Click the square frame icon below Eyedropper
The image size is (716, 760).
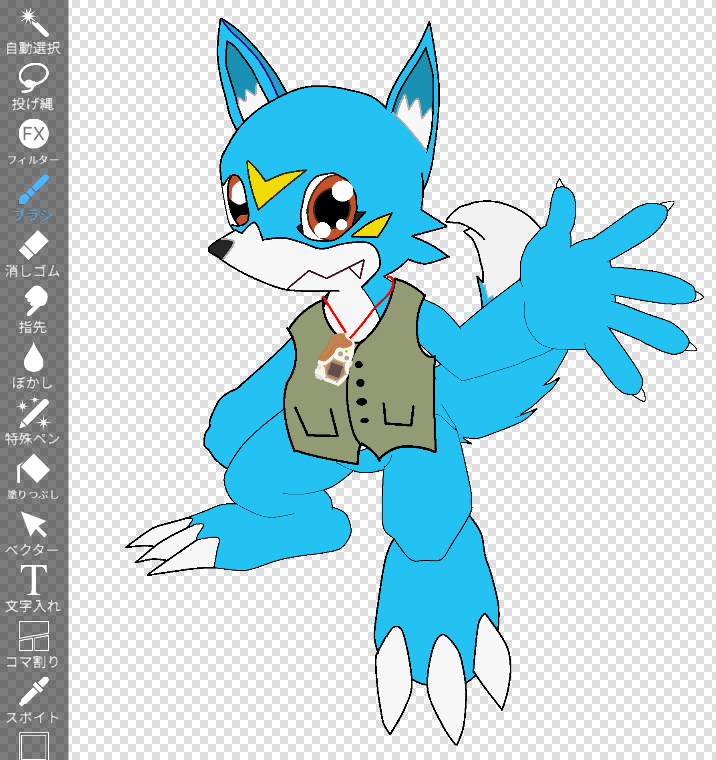point(33,746)
